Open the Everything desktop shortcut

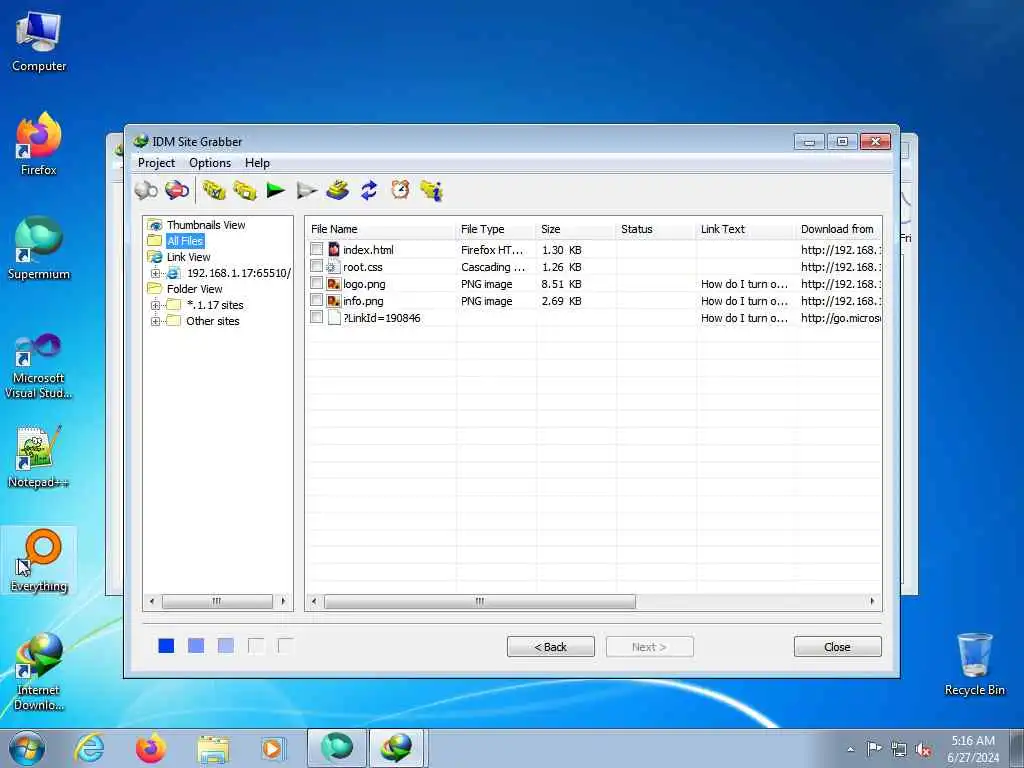(39, 560)
